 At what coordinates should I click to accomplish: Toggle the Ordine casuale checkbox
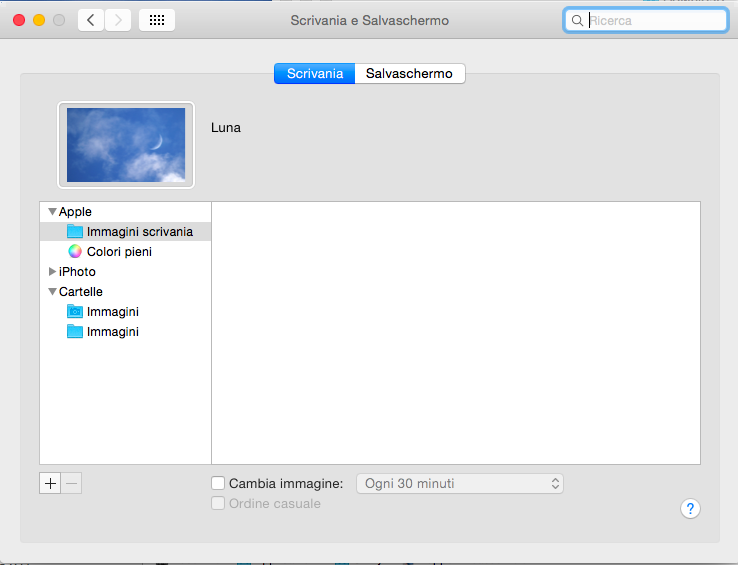click(x=218, y=503)
